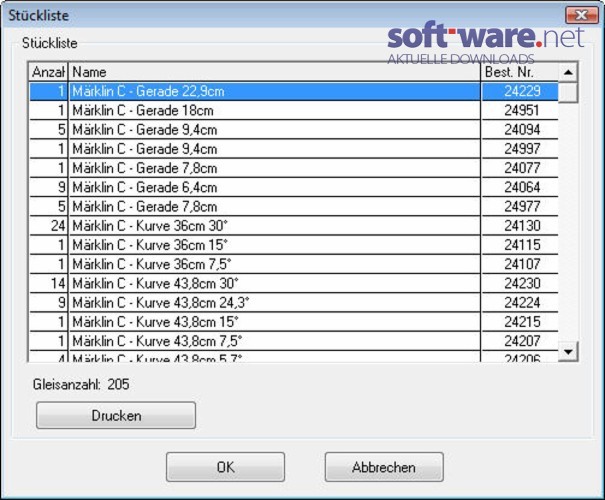Click order number cell 24064
This screenshot has width=605, height=500.
520,188
